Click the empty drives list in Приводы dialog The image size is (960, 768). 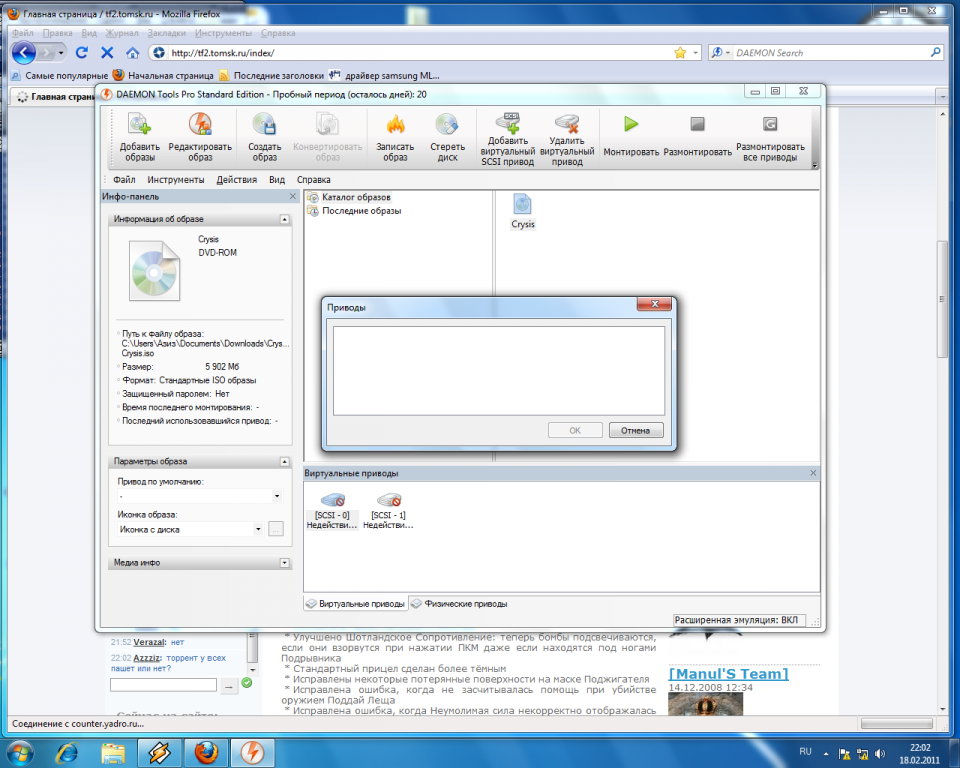click(x=499, y=371)
